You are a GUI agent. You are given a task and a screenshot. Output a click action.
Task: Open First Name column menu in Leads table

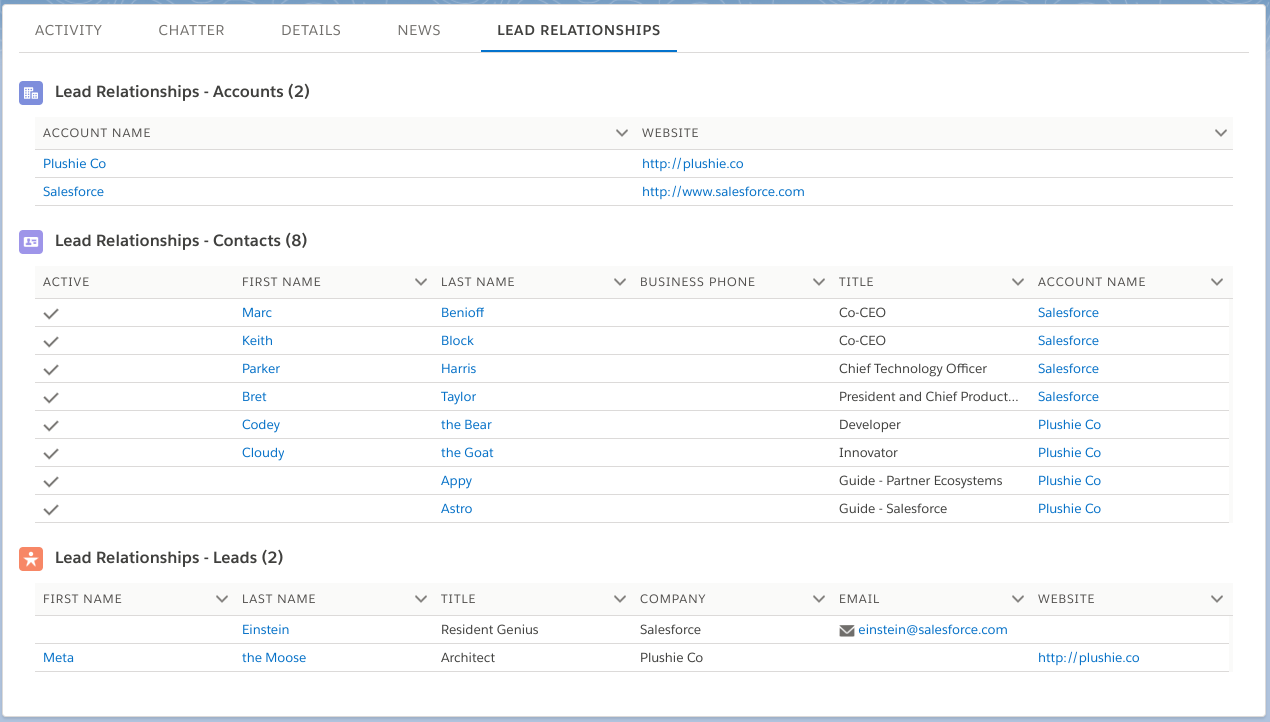click(x=222, y=599)
